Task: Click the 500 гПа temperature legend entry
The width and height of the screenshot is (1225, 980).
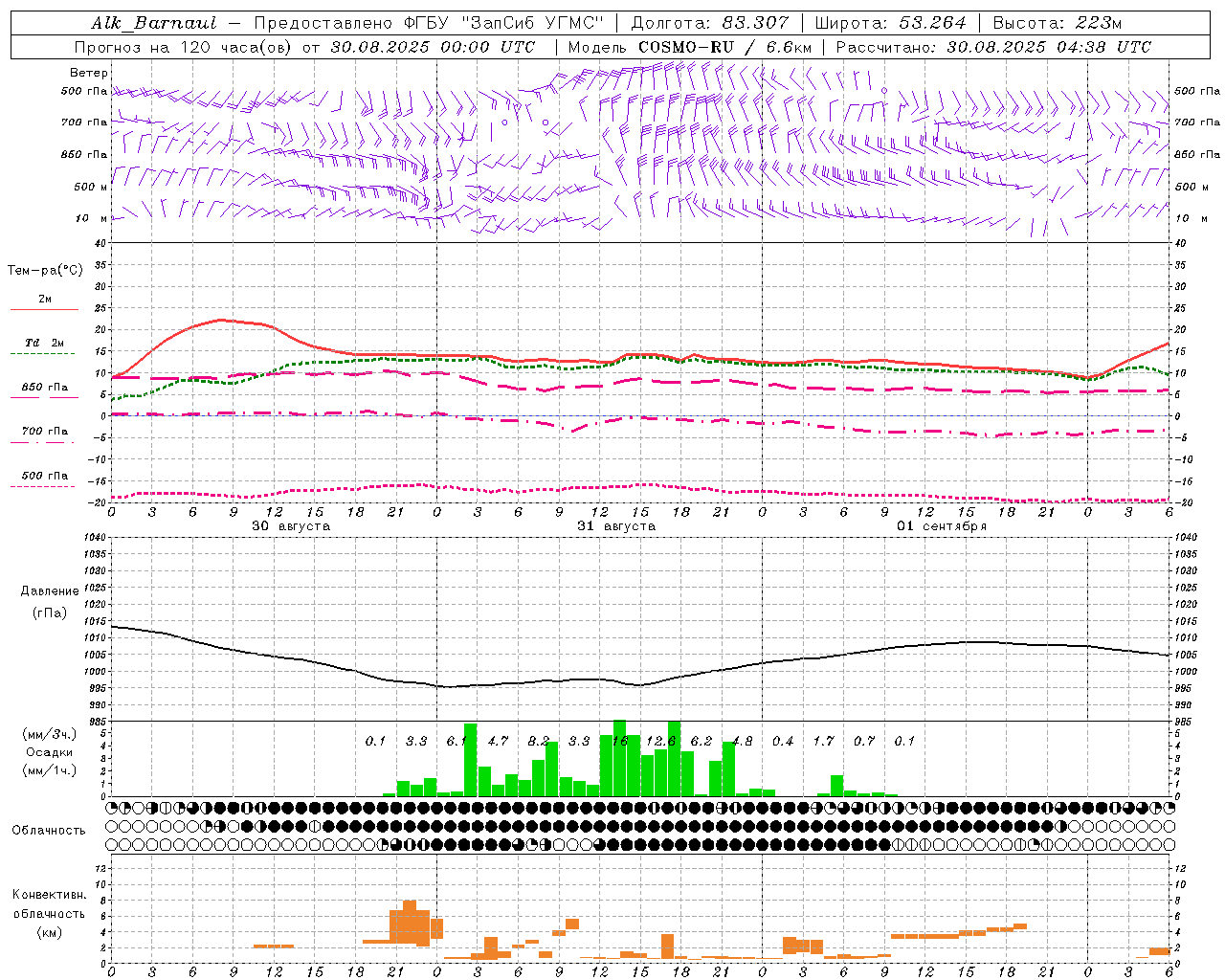Action: (44, 476)
